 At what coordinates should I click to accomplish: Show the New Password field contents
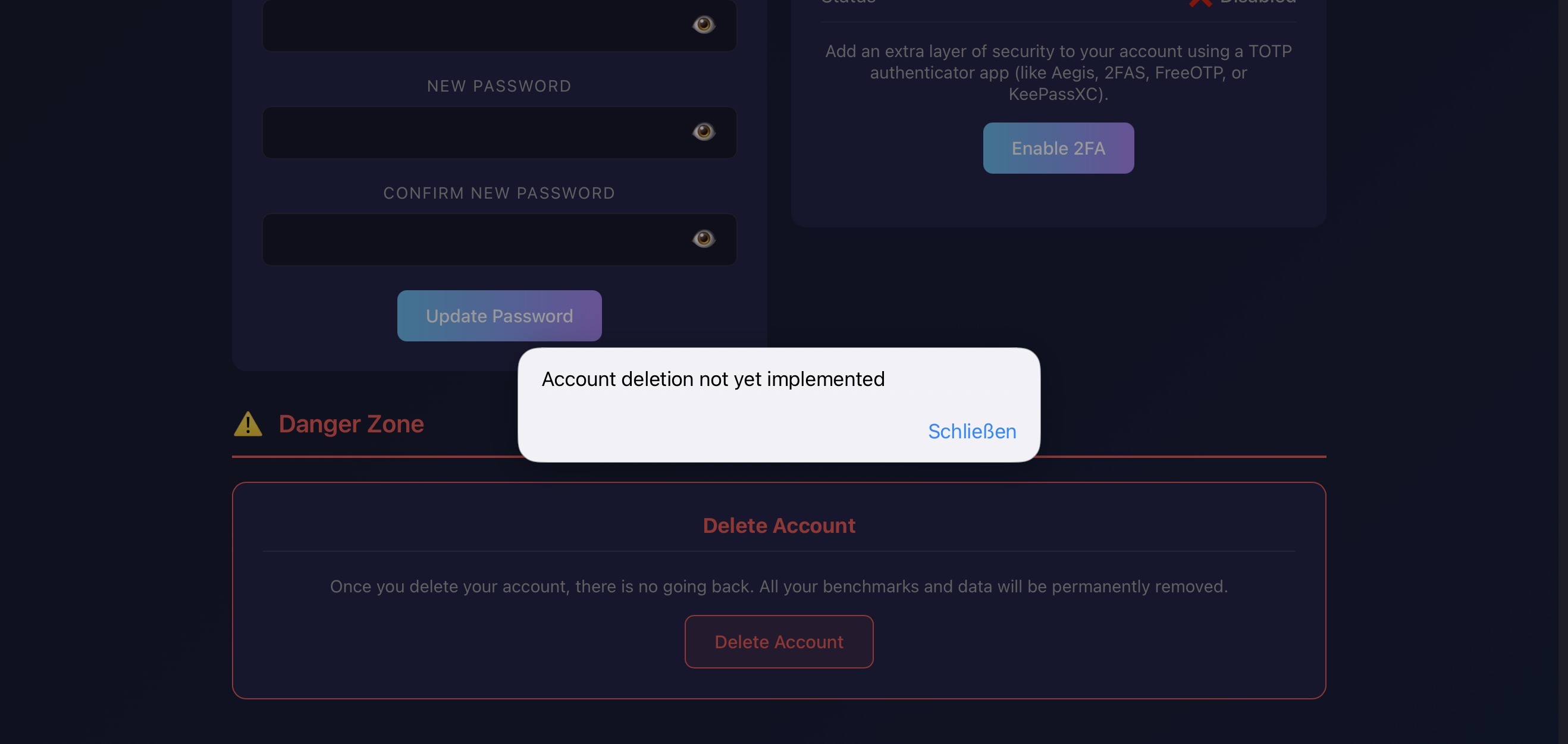pos(703,131)
